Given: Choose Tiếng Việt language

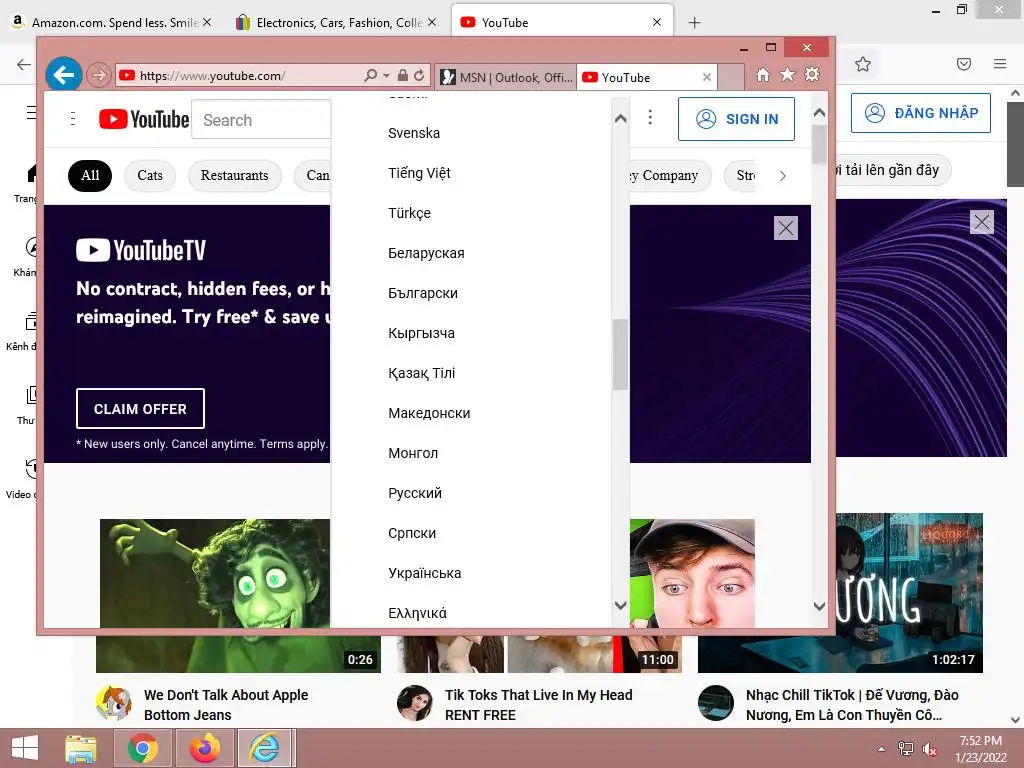Looking at the screenshot, I should tap(419, 173).
